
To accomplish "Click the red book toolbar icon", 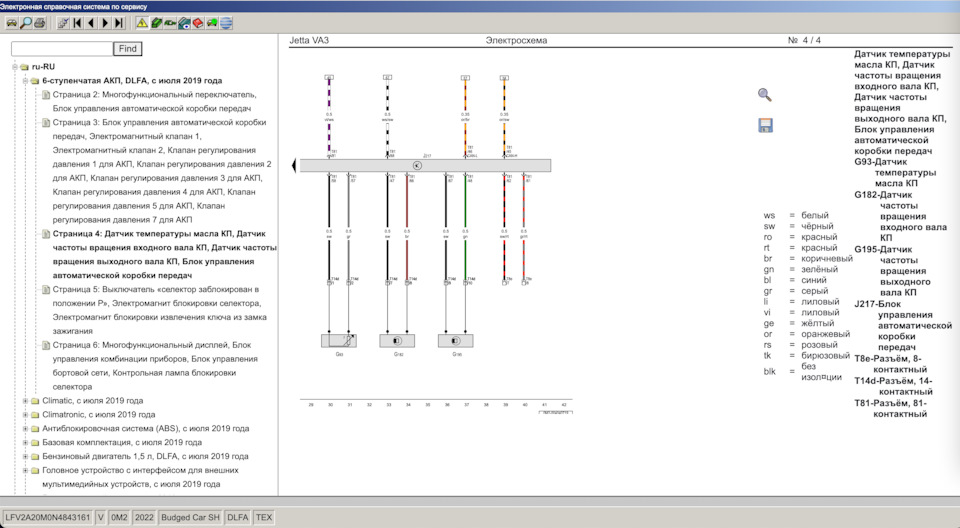I will click(198, 23).
